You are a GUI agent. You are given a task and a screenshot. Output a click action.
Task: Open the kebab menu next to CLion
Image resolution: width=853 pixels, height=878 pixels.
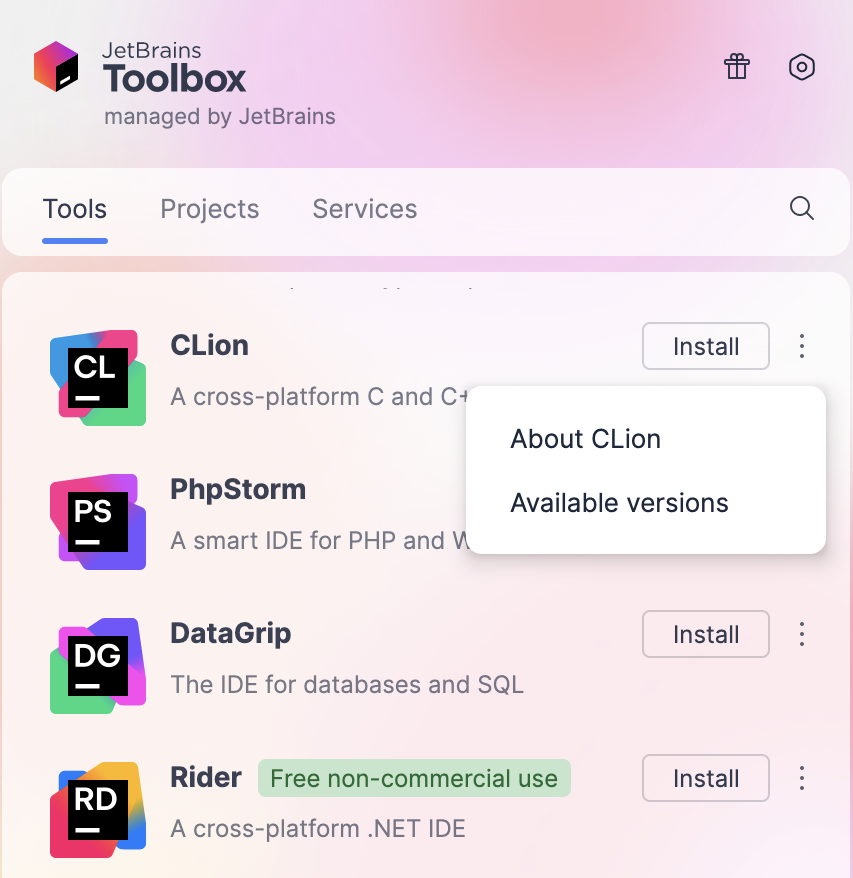click(801, 346)
